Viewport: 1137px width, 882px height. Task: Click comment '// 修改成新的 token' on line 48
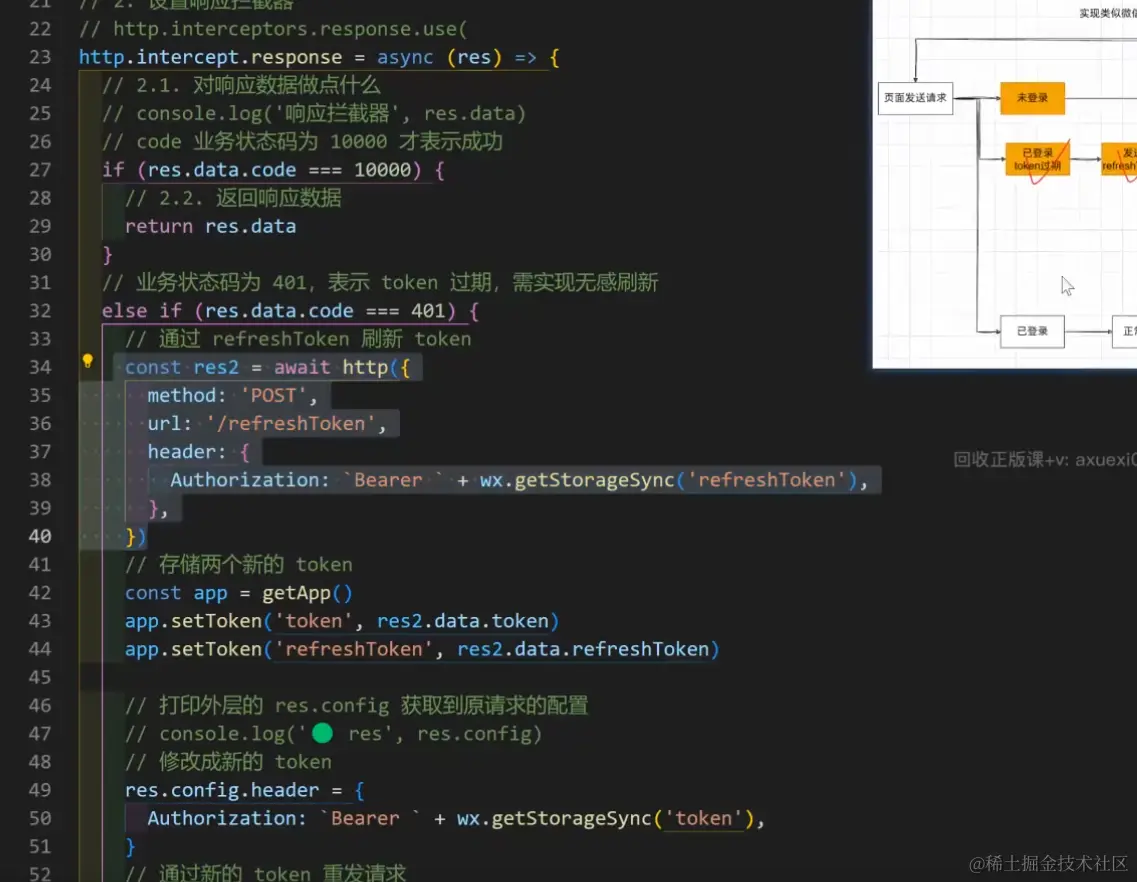pyautogui.click(x=228, y=762)
